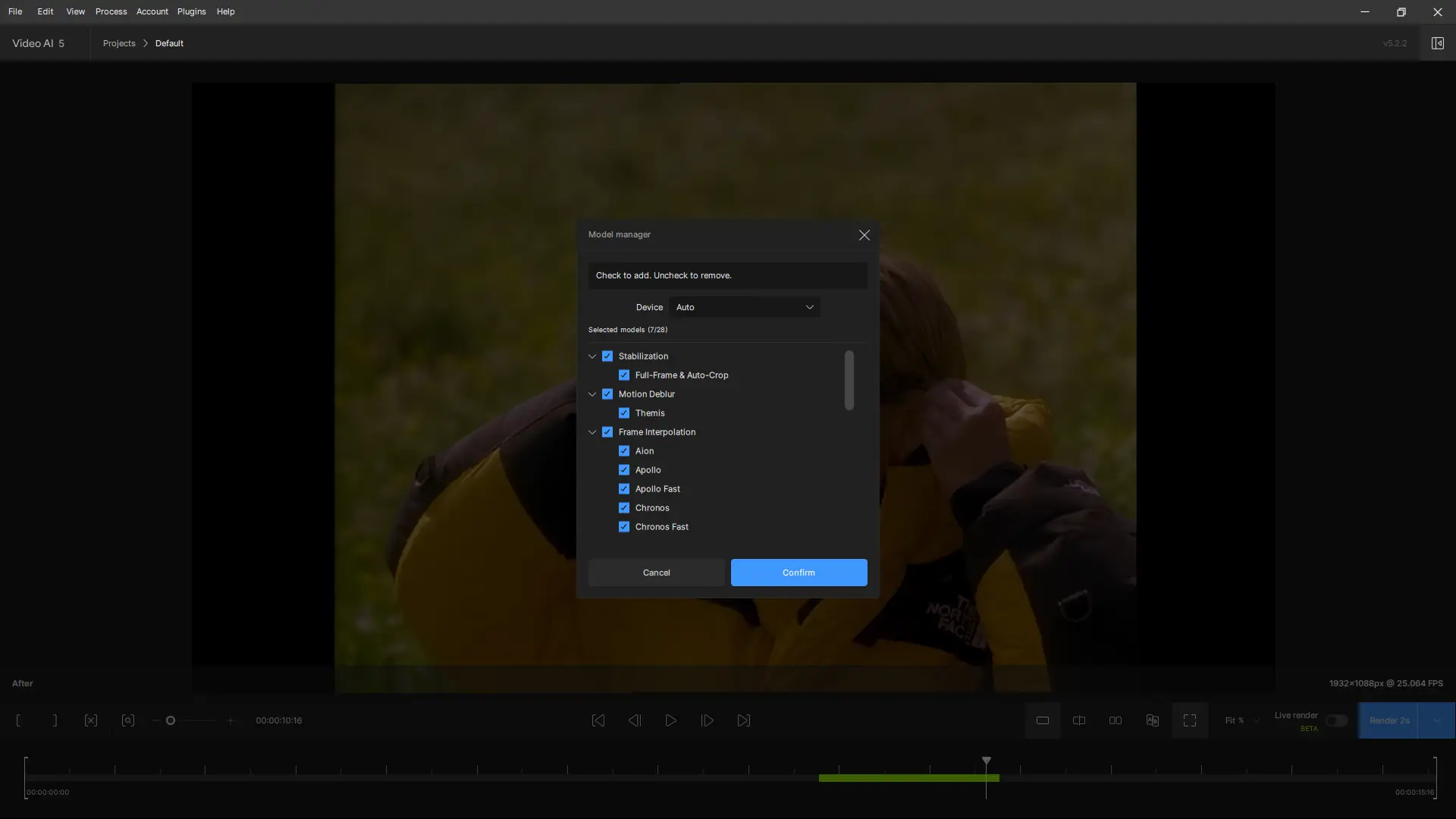The width and height of the screenshot is (1456, 819).
Task: Uncheck the Themis model checkbox
Action: tap(624, 413)
